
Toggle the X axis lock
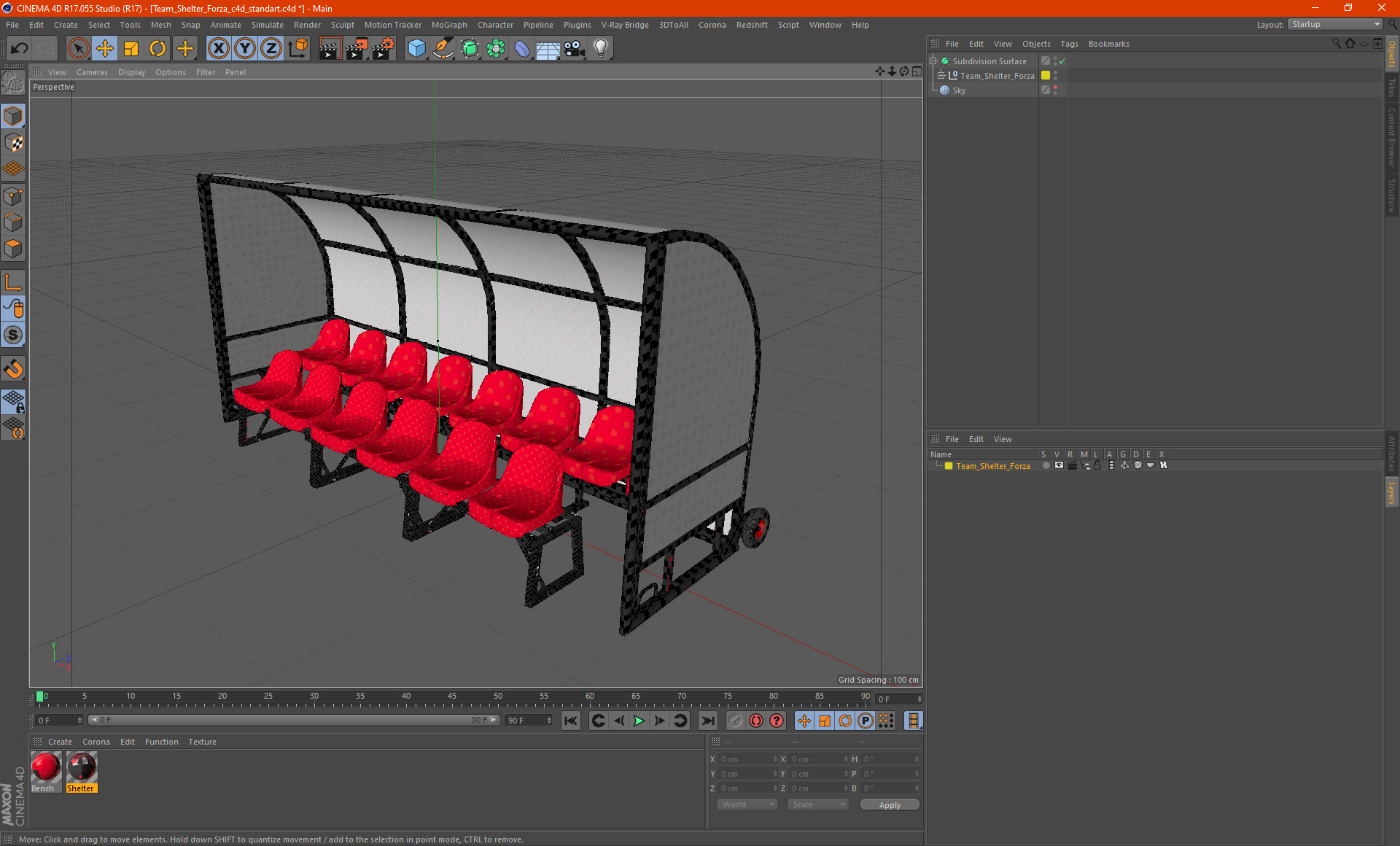coord(218,49)
